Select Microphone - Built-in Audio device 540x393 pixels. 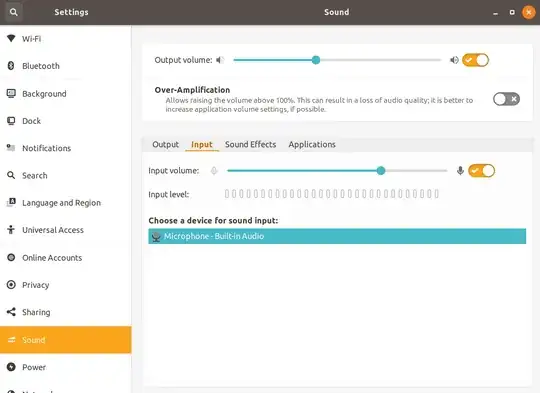pos(337,236)
